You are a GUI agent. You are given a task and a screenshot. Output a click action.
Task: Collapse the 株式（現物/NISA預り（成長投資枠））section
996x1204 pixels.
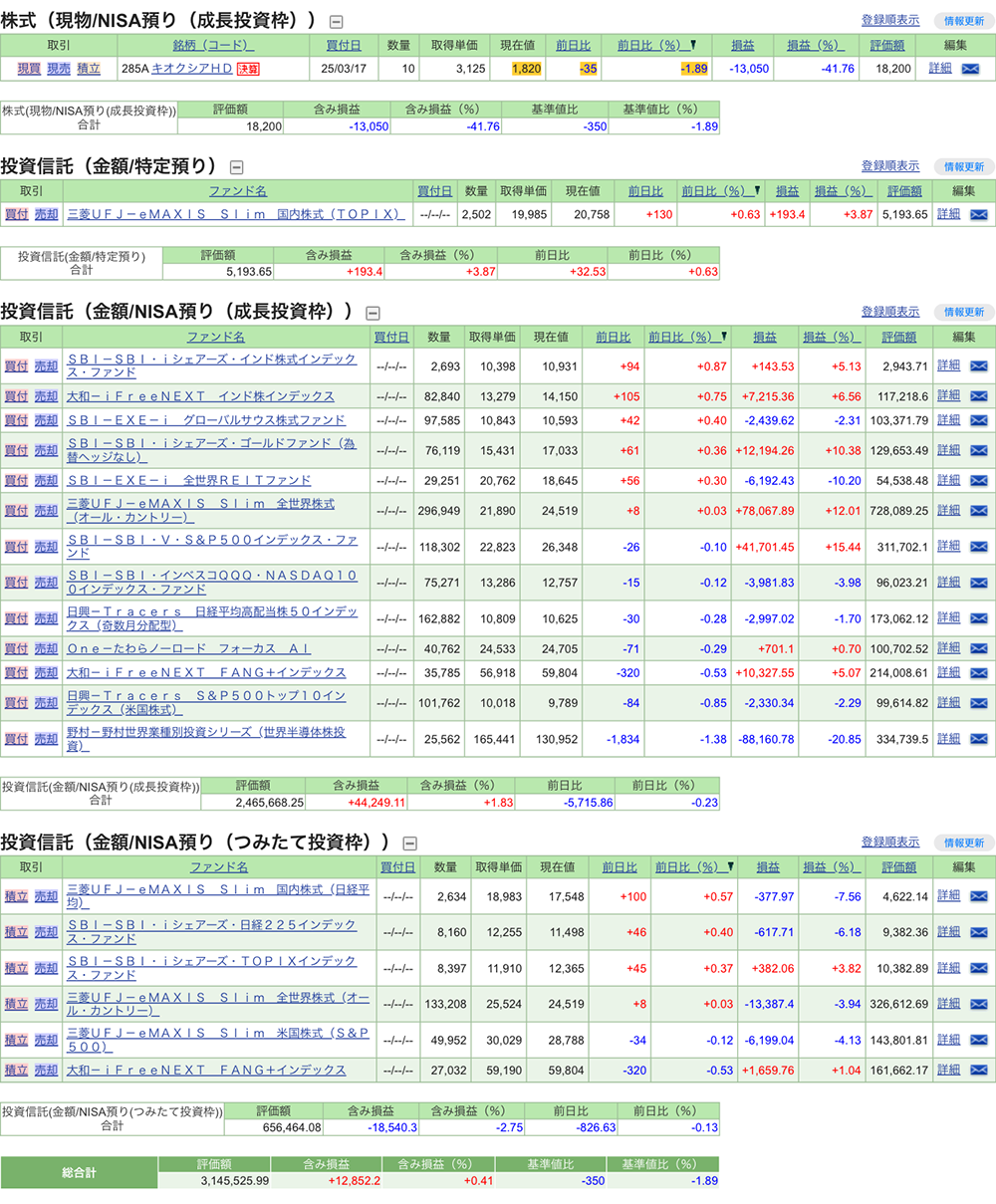pos(337,22)
